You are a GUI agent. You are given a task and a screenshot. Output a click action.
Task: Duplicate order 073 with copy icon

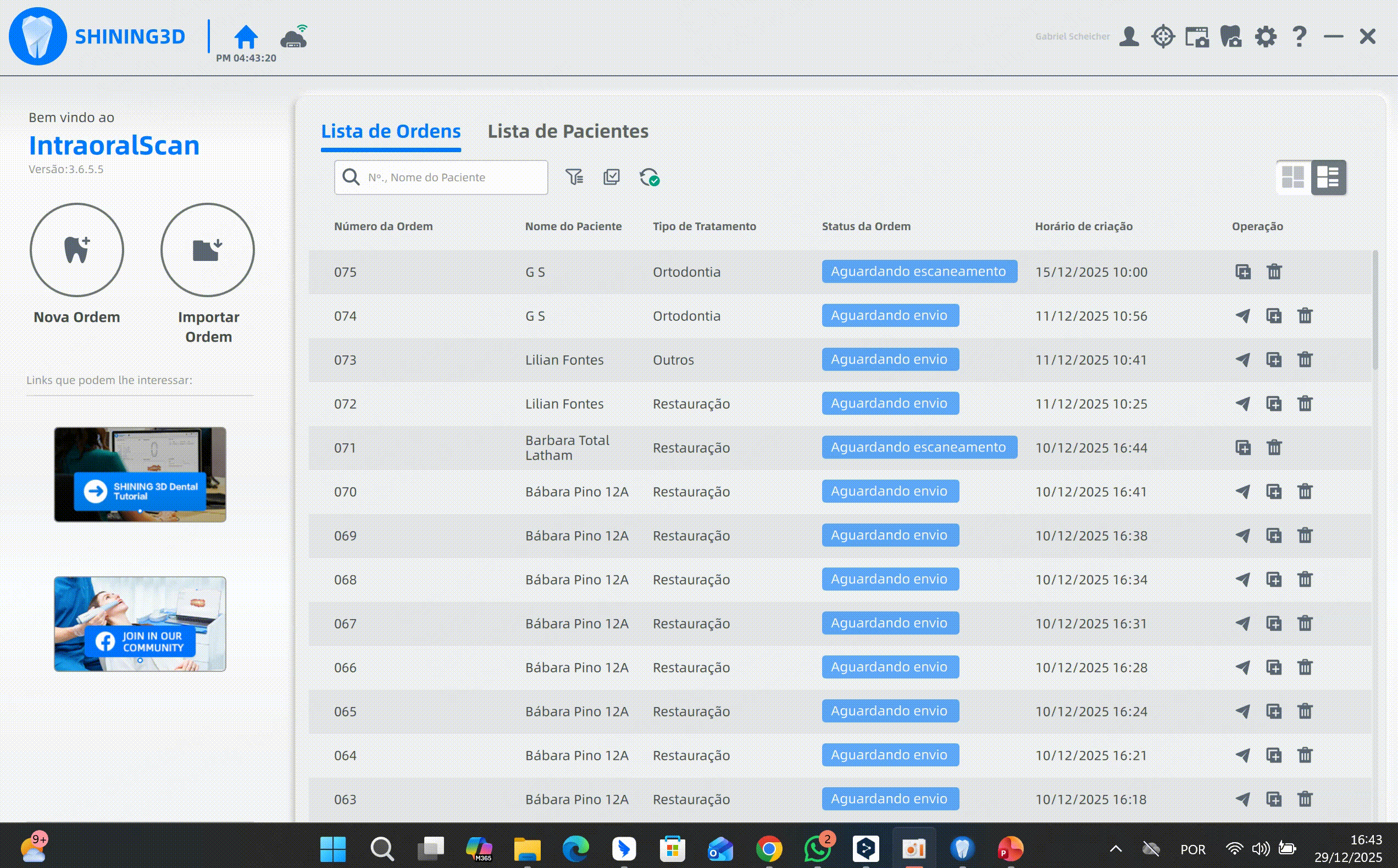click(x=1273, y=360)
